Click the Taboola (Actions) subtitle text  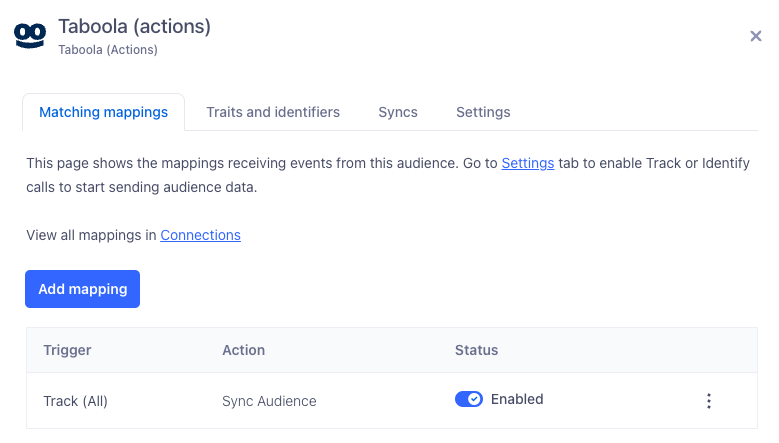click(108, 49)
